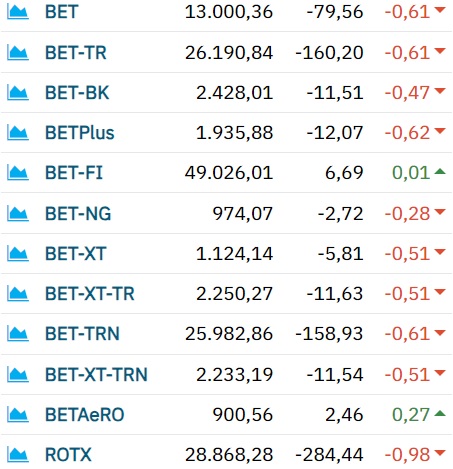This screenshot has height=469, width=453.
Task: Click the chart icon beside BET-FI
Action: [18, 173]
